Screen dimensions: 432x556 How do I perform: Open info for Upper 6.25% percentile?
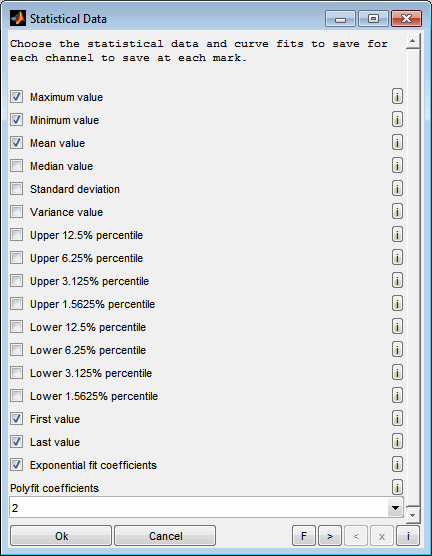click(397, 258)
